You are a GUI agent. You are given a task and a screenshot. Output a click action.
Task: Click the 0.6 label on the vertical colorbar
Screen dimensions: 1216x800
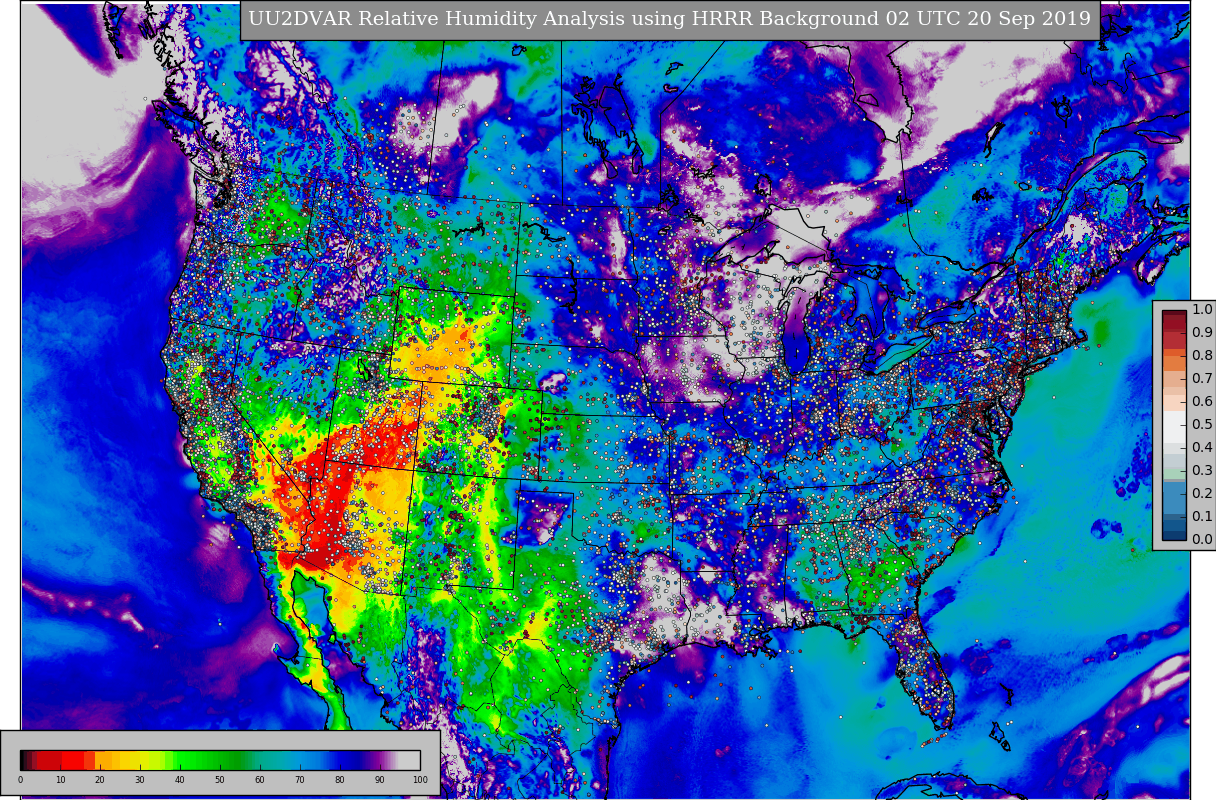tap(1202, 401)
